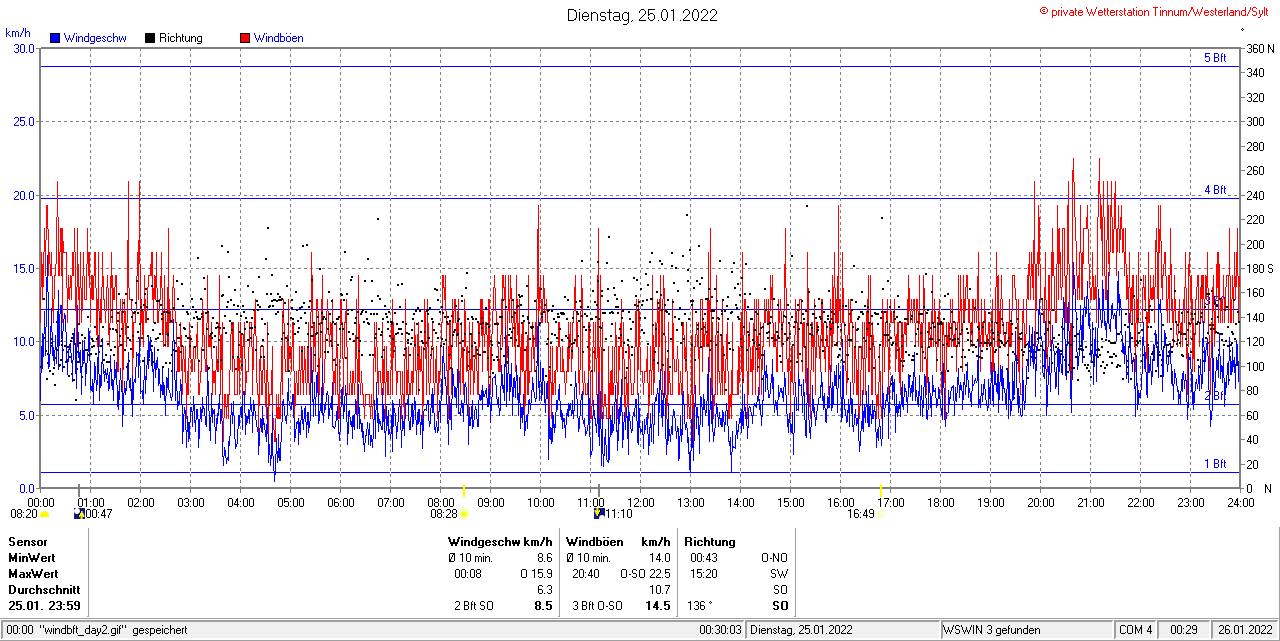This screenshot has width=1280, height=641.
Task: Click the black Richtung legend swatch
Action: (x=150, y=38)
